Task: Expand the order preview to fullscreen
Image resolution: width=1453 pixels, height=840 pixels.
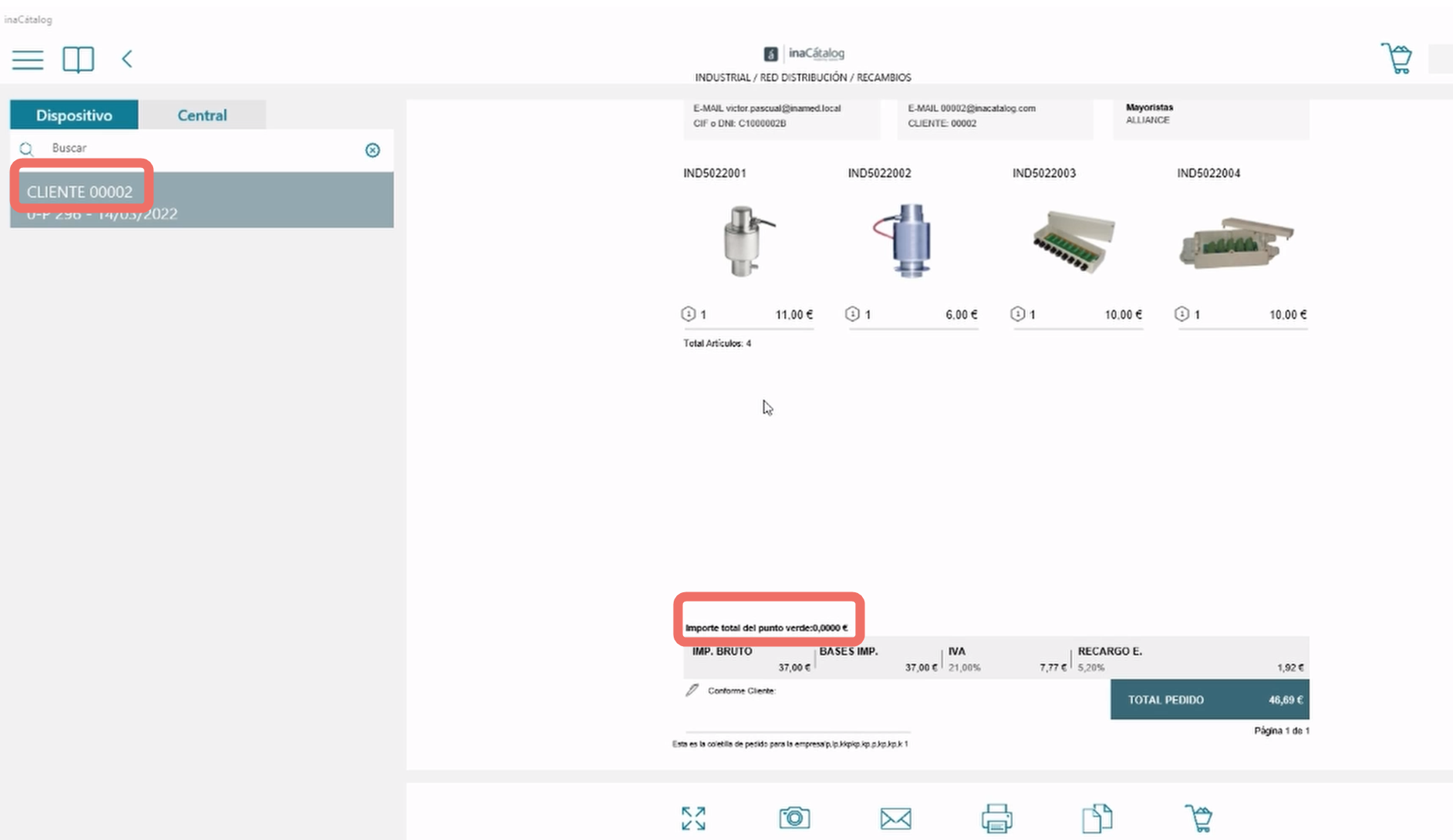Action: [x=693, y=818]
